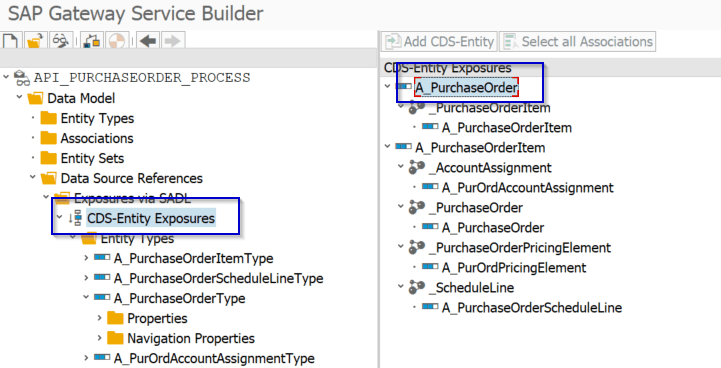
Task: Click the Navigation Properties folder icon
Action: click(x=115, y=339)
